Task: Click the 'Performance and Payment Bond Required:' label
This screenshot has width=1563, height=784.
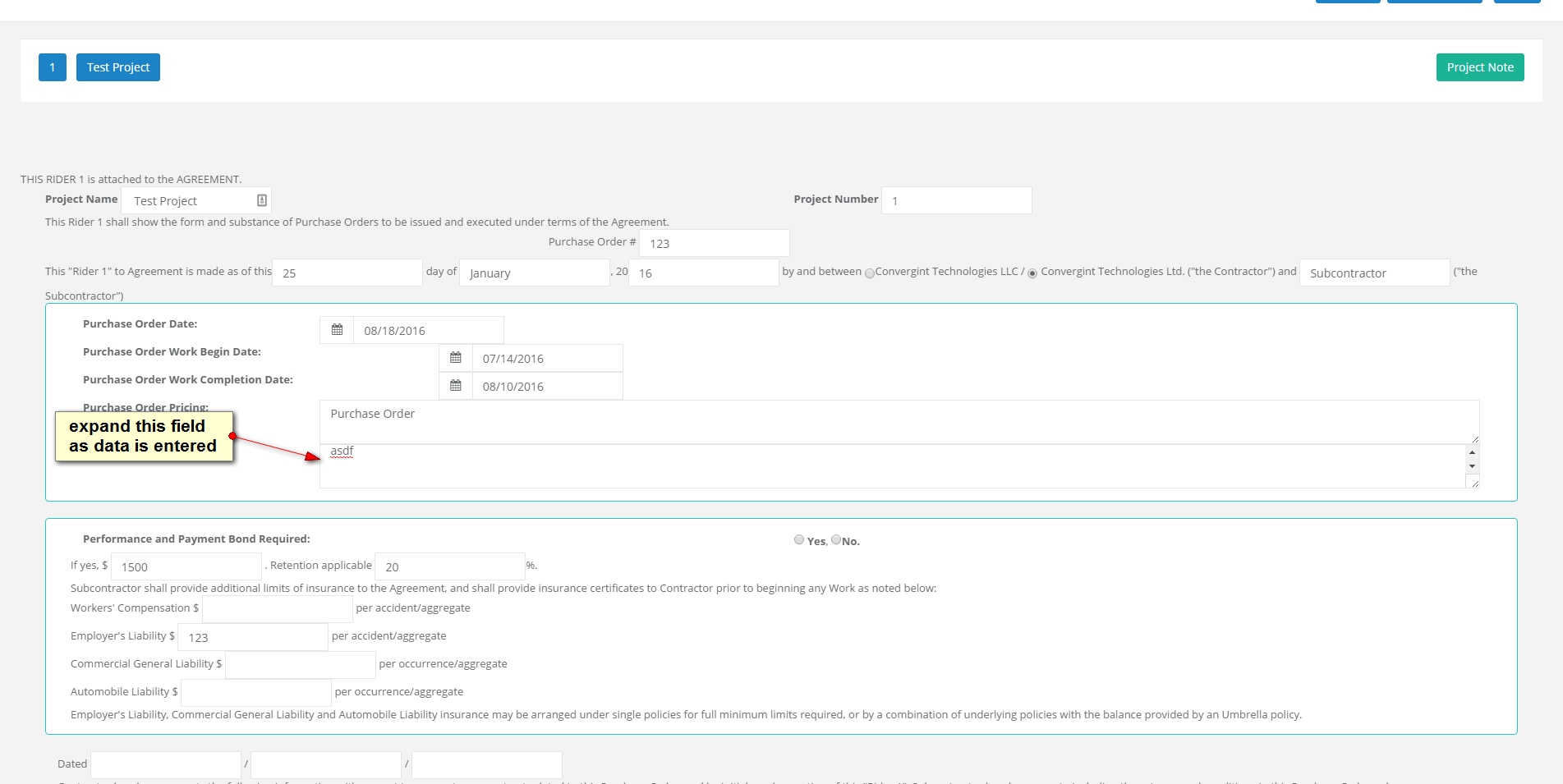Action: 196,539
